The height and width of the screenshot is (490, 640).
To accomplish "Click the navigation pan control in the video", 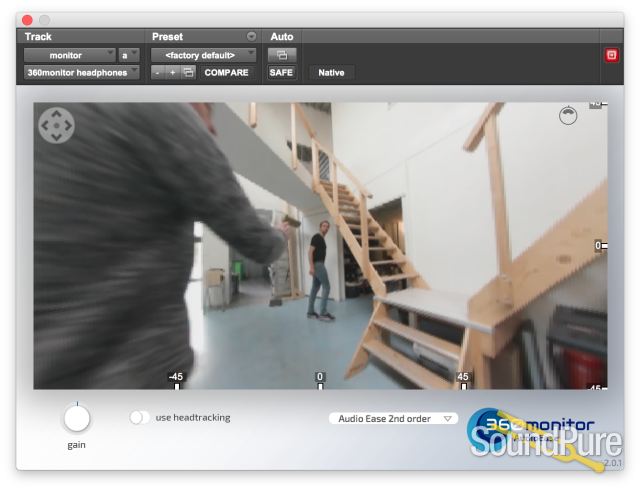I will pos(56,126).
